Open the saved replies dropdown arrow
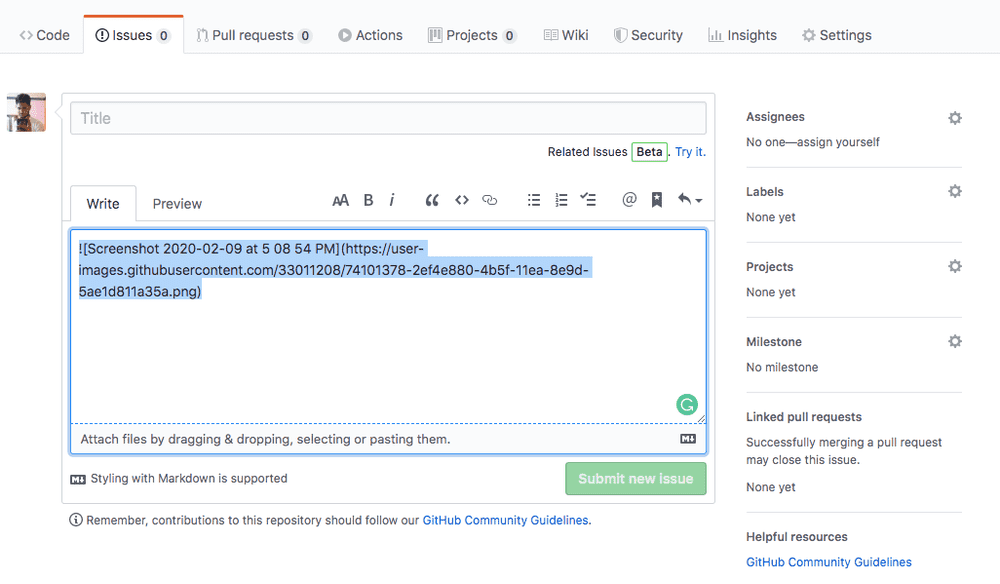The image size is (1000, 584). click(x=691, y=199)
